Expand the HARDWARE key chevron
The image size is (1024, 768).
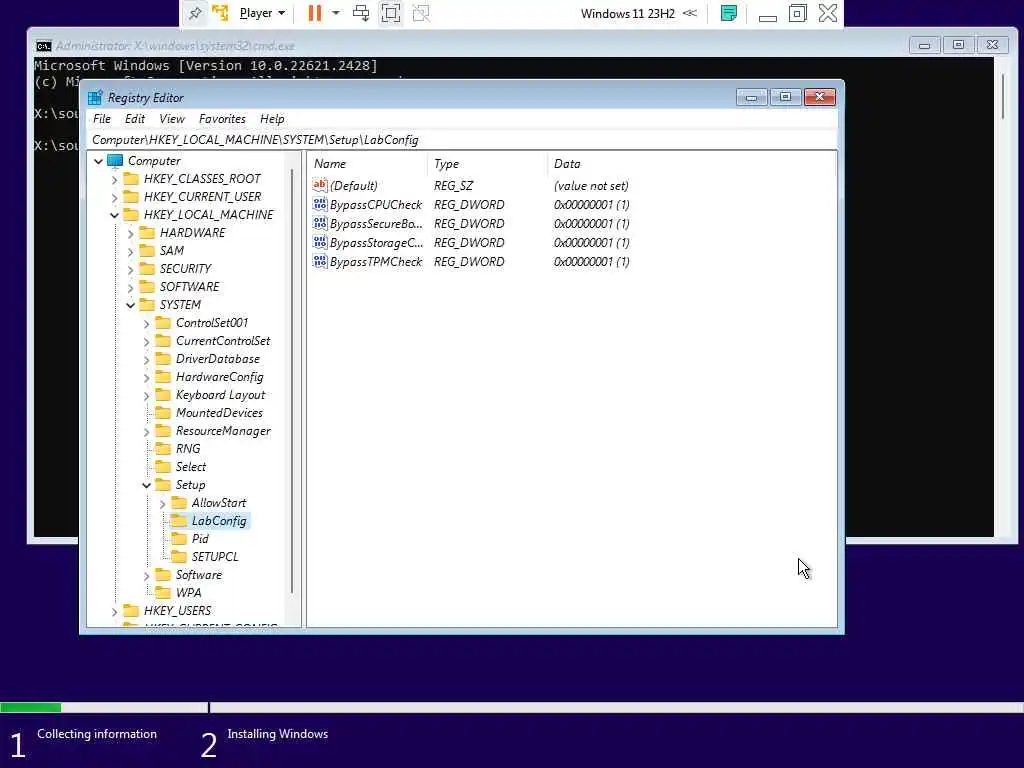(130, 233)
